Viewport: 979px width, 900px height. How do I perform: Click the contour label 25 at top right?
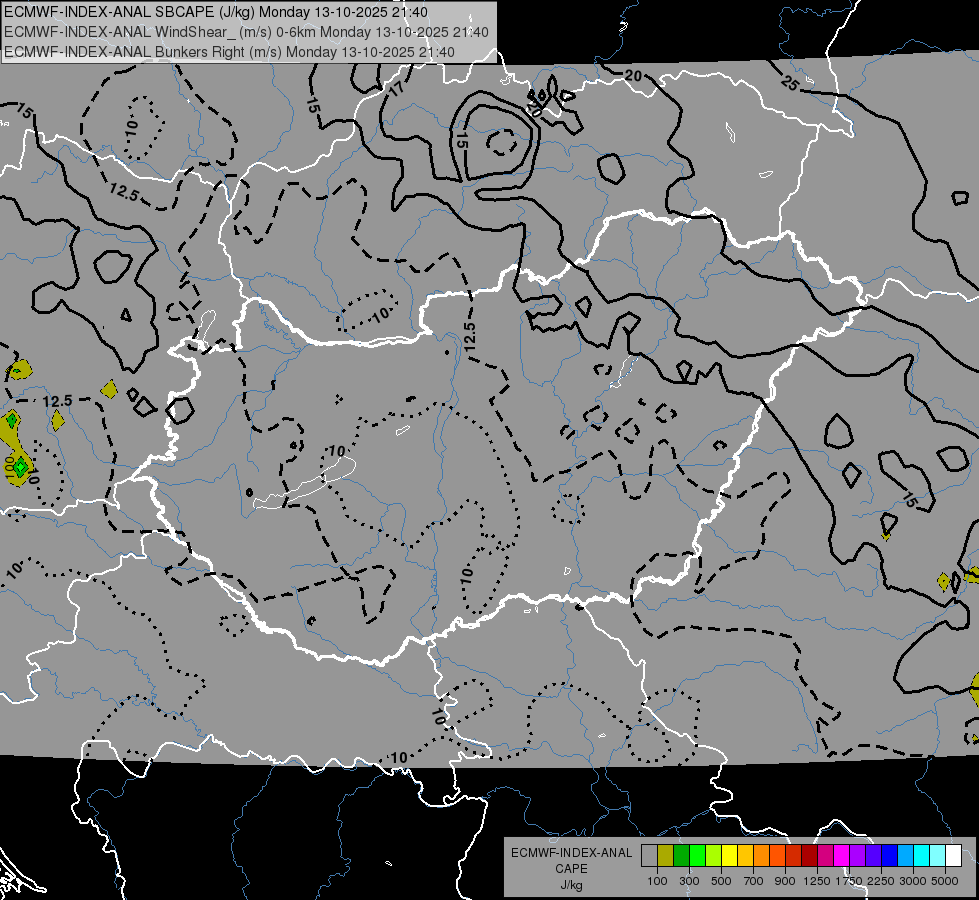[x=790, y=82]
